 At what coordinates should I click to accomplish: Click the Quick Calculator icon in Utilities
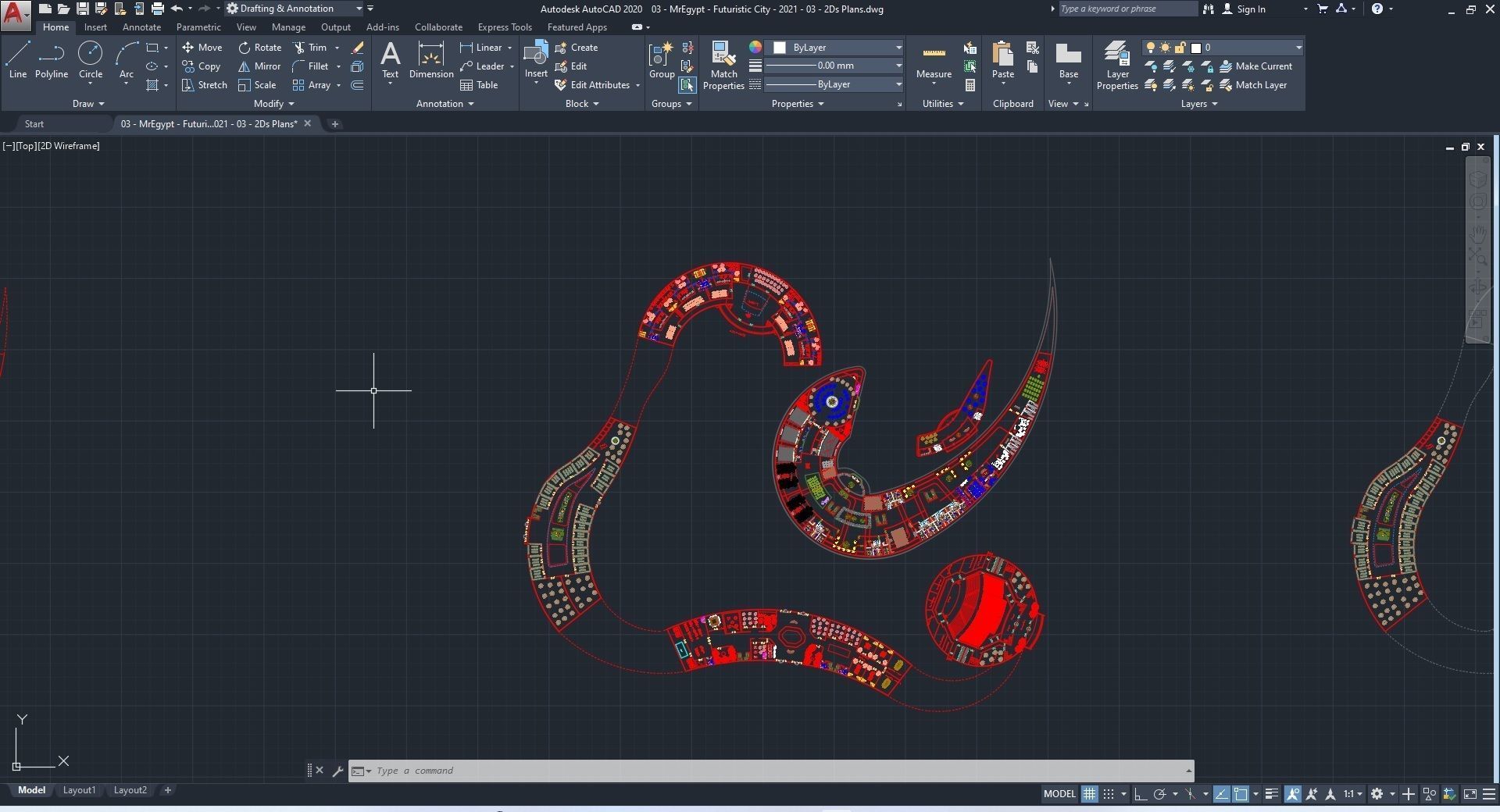click(x=970, y=85)
